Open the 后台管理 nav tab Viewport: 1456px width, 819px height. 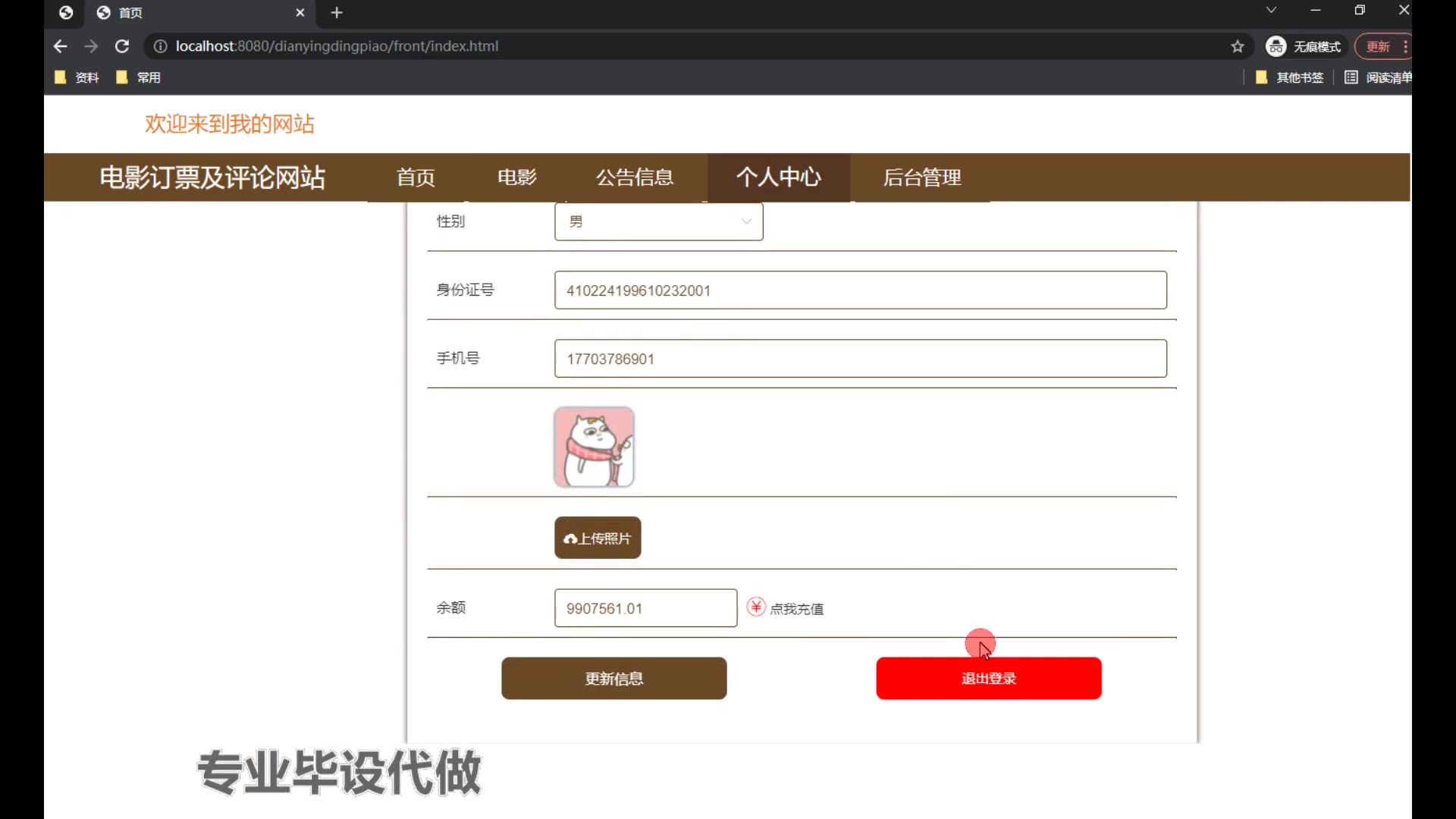(922, 177)
